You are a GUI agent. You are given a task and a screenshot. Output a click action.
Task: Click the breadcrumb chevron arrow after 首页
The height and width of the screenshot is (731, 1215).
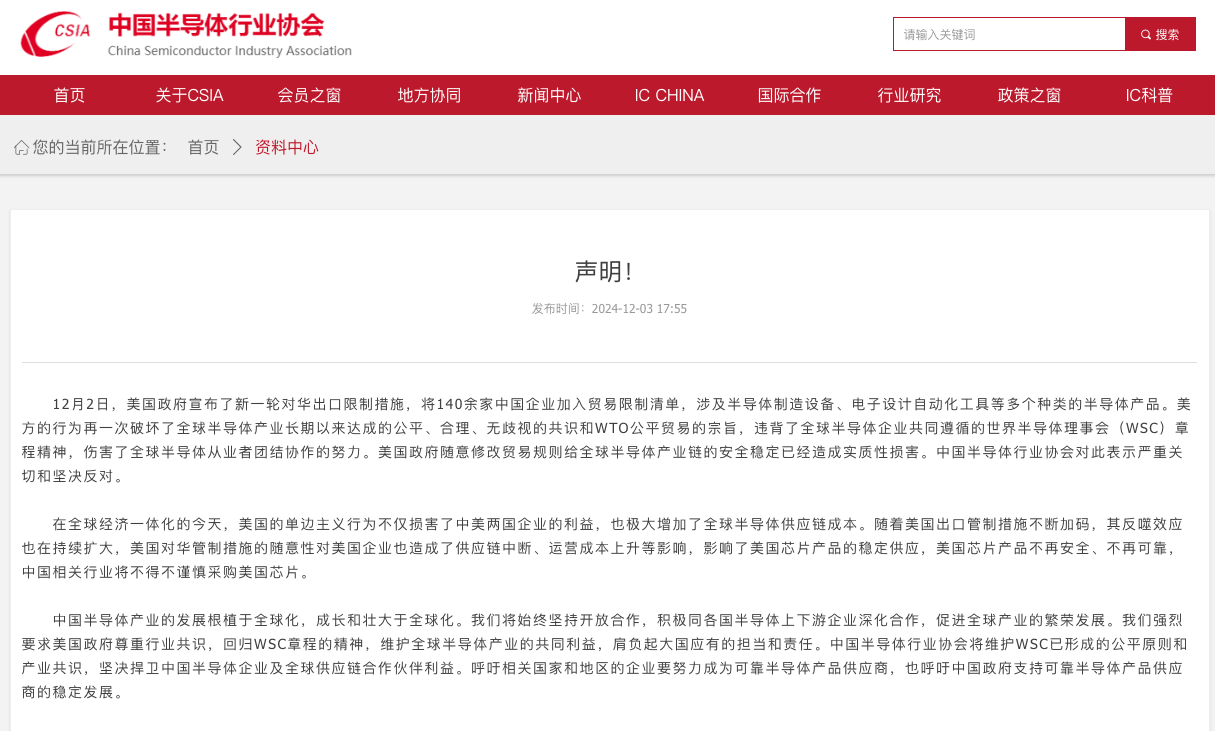(x=237, y=147)
